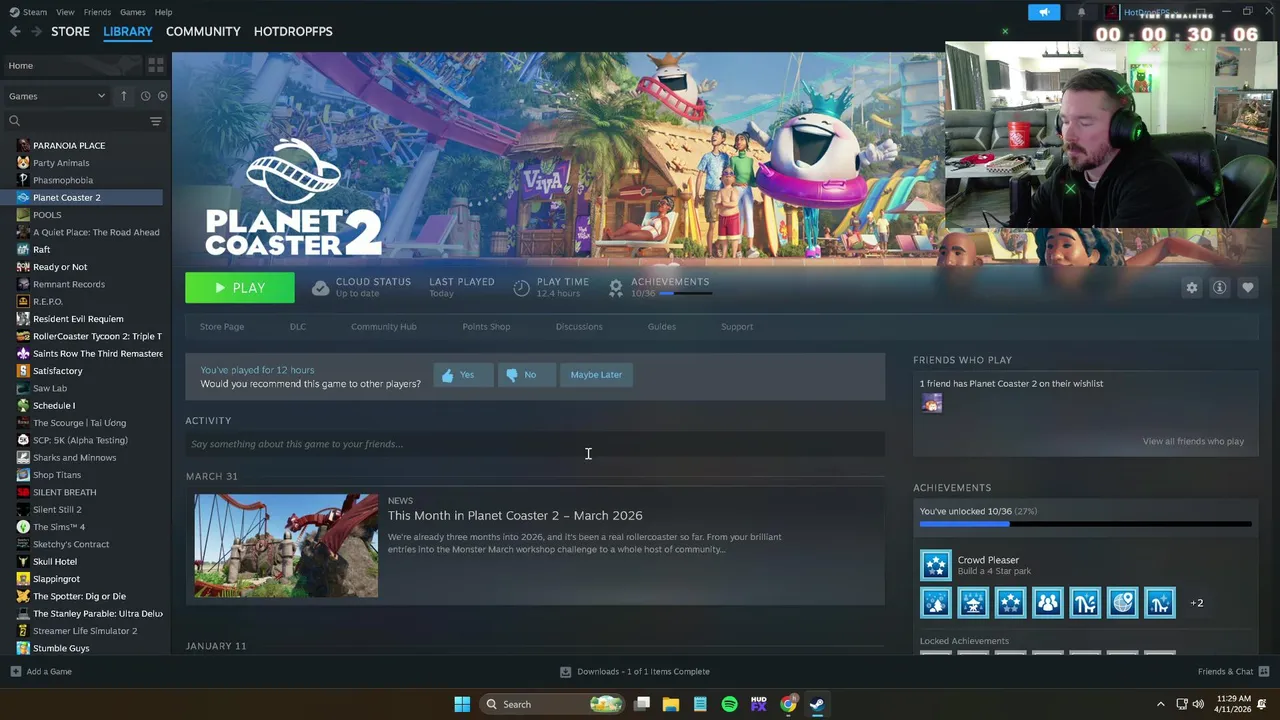The height and width of the screenshot is (720, 1280).
Task: Click the activity status input field
Action: (535, 444)
